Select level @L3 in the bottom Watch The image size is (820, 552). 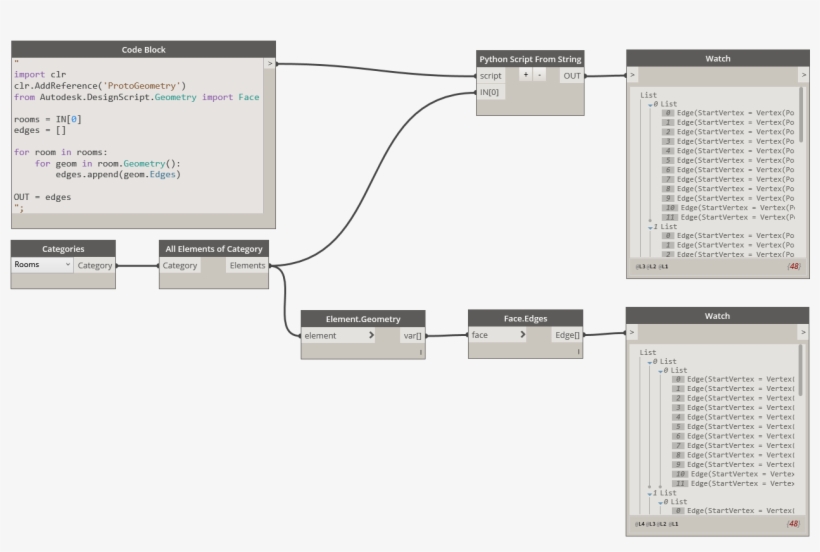pos(651,524)
